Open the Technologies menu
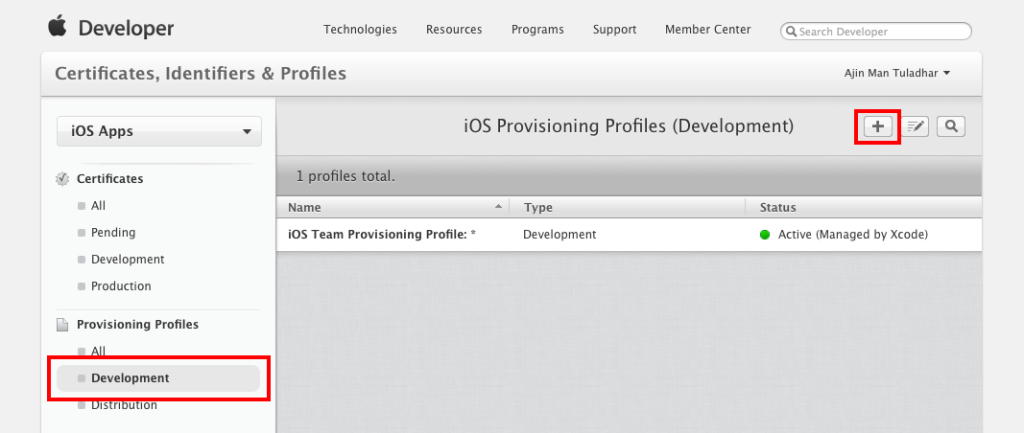Screen dimensions: 1024x433 360,29
